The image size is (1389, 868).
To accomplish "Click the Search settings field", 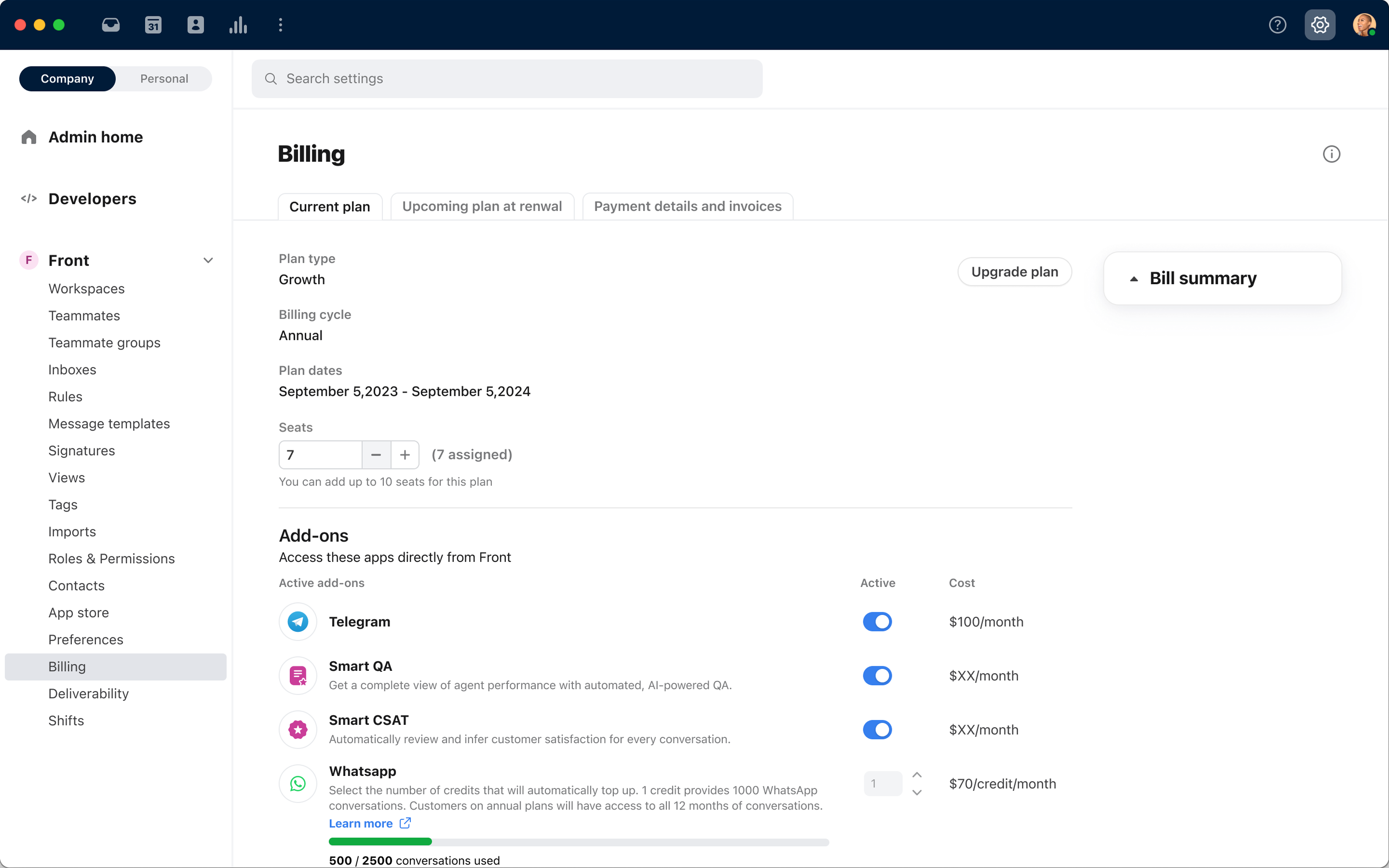I will point(507,79).
